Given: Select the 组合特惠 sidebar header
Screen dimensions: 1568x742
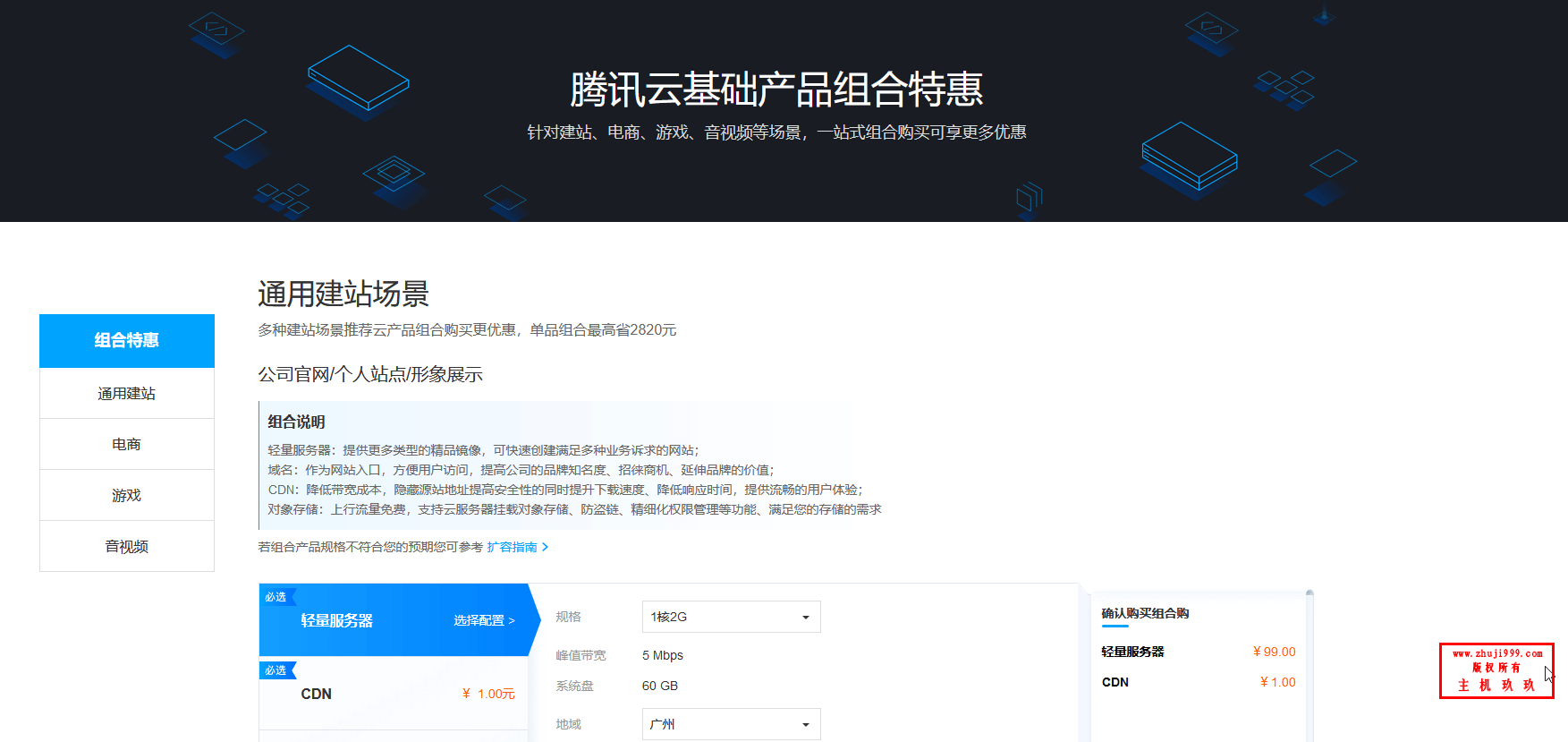Looking at the screenshot, I should point(127,340).
